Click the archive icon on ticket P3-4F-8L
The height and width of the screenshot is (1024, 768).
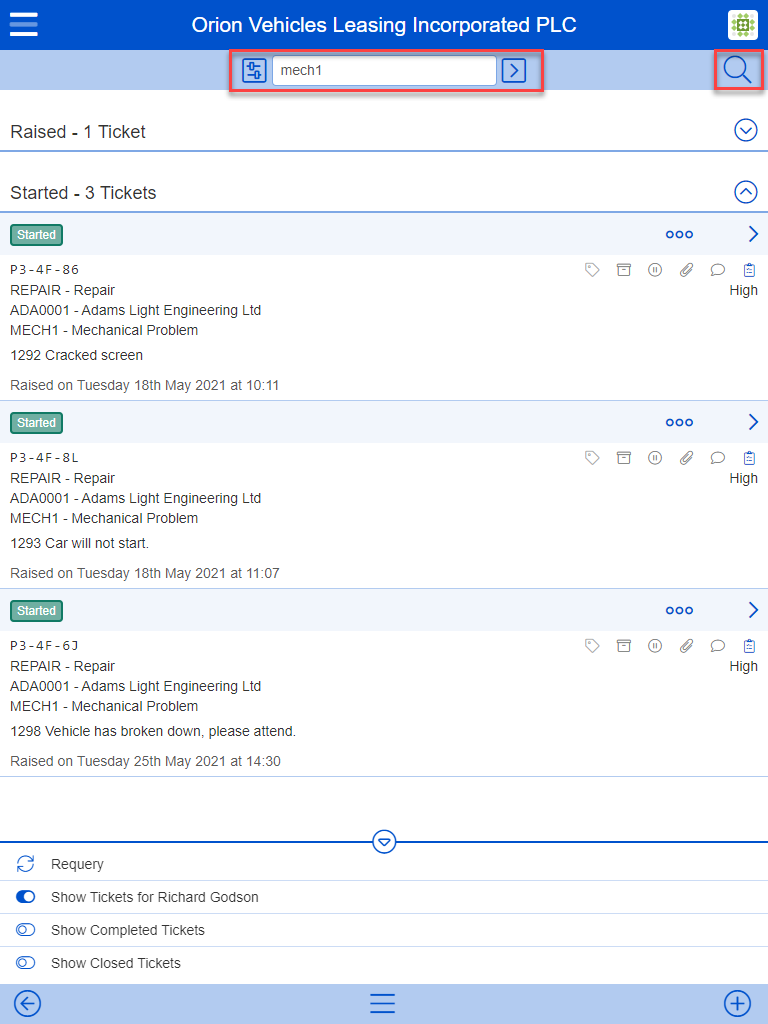pyautogui.click(x=624, y=458)
